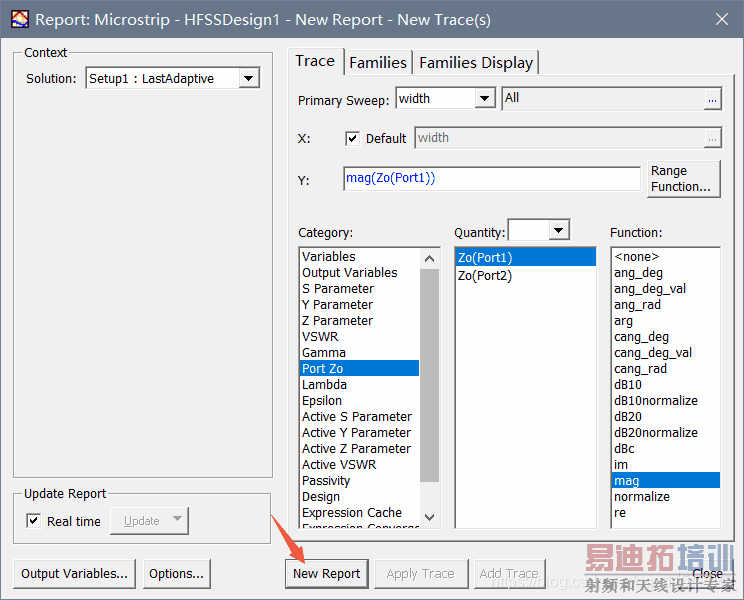Select dBc function
This screenshot has height=600, width=744.
click(x=665, y=449)
